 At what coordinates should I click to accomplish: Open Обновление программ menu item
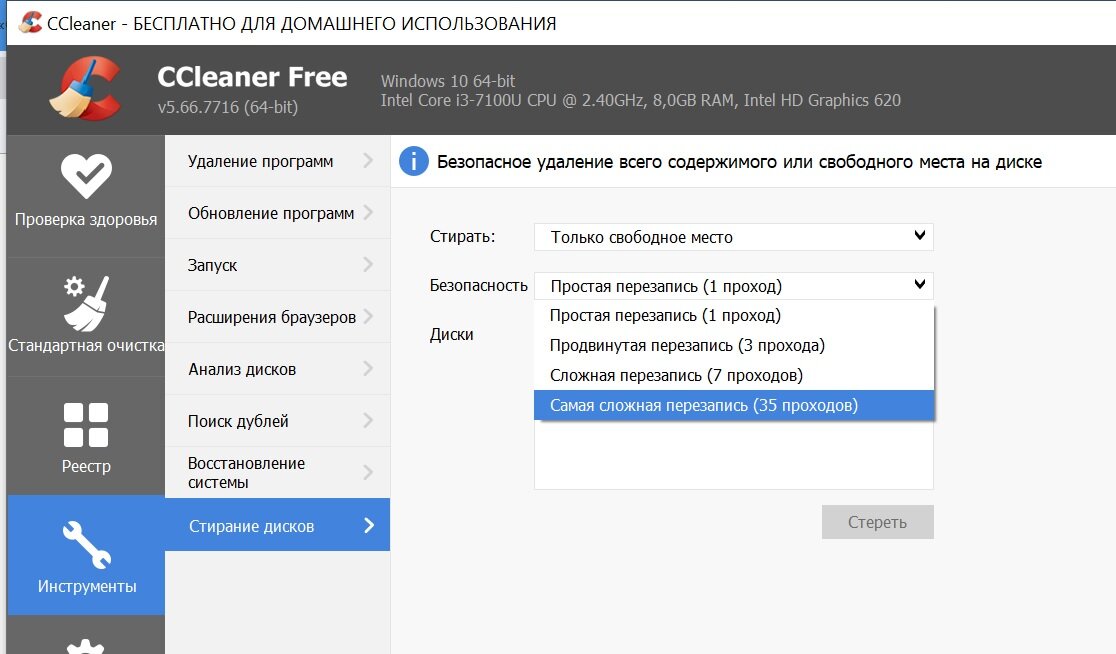[x=277, y=213]
